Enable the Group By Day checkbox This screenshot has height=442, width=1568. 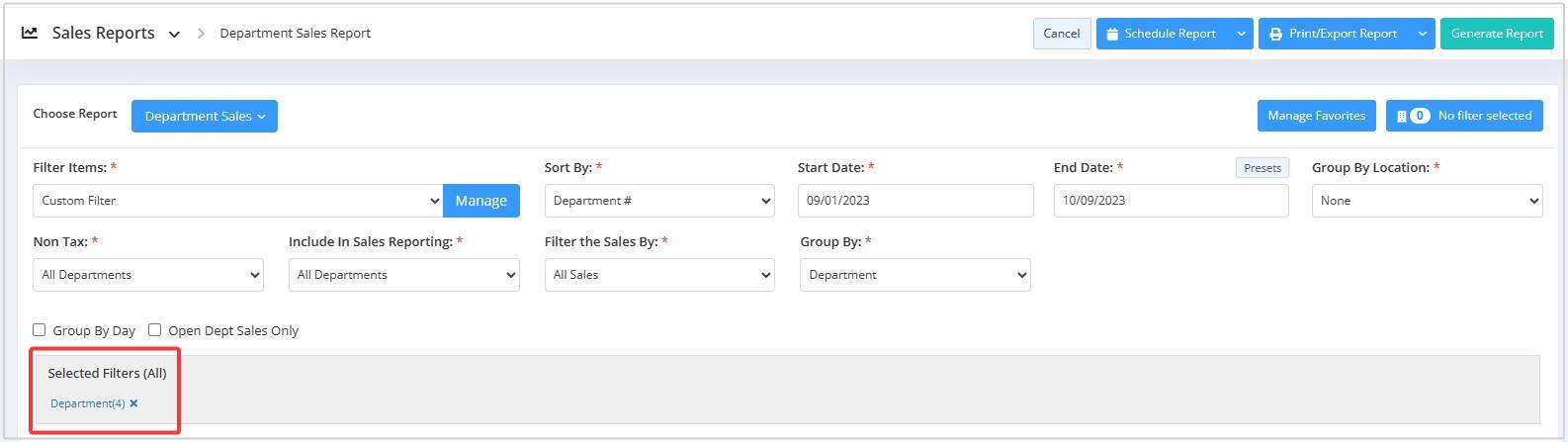[40, 330]
